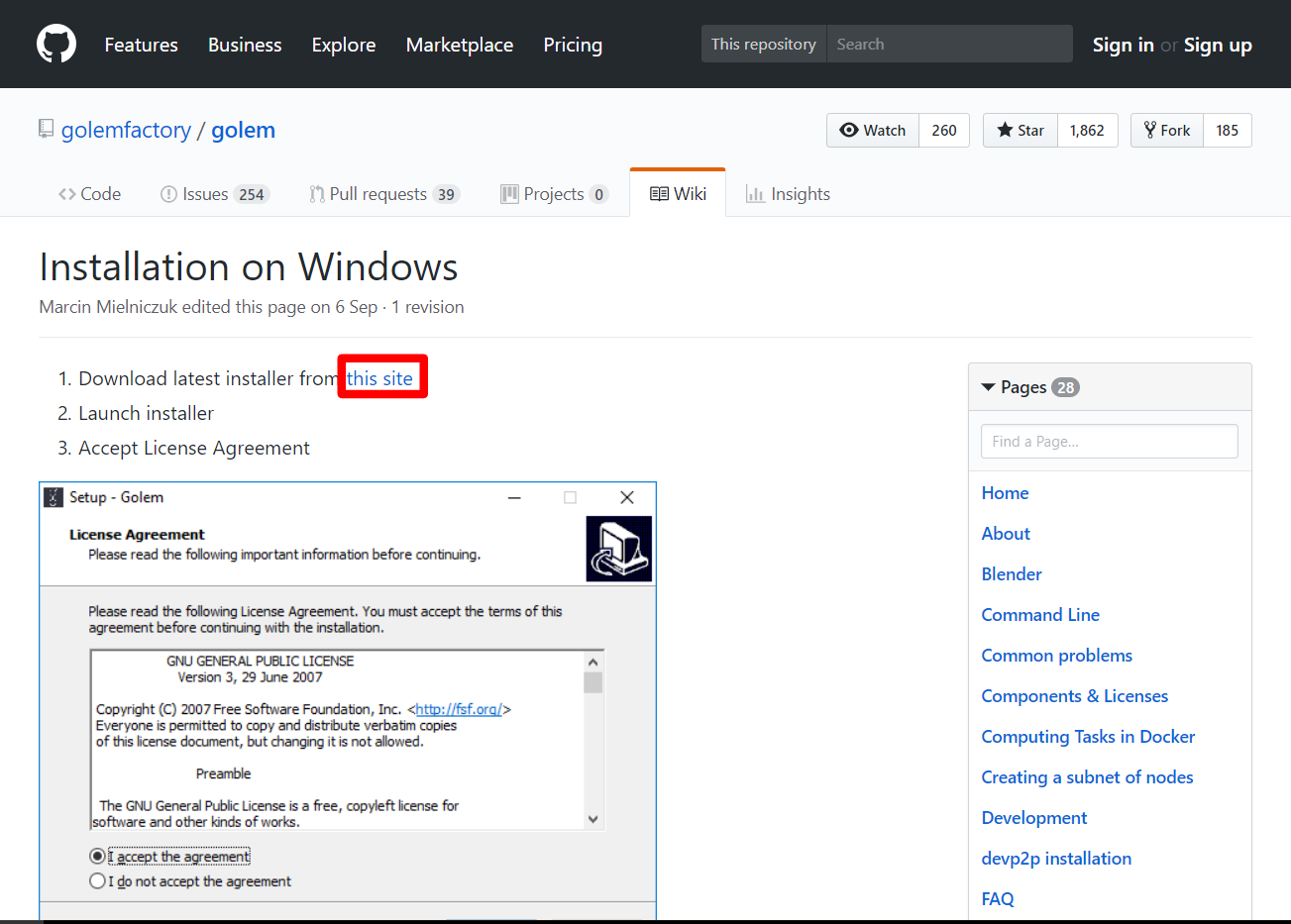Screen dimensions: 1291x924
Task: Click the star icon on the Star button
Action: pyautogui.click(x=1005, y=130)
